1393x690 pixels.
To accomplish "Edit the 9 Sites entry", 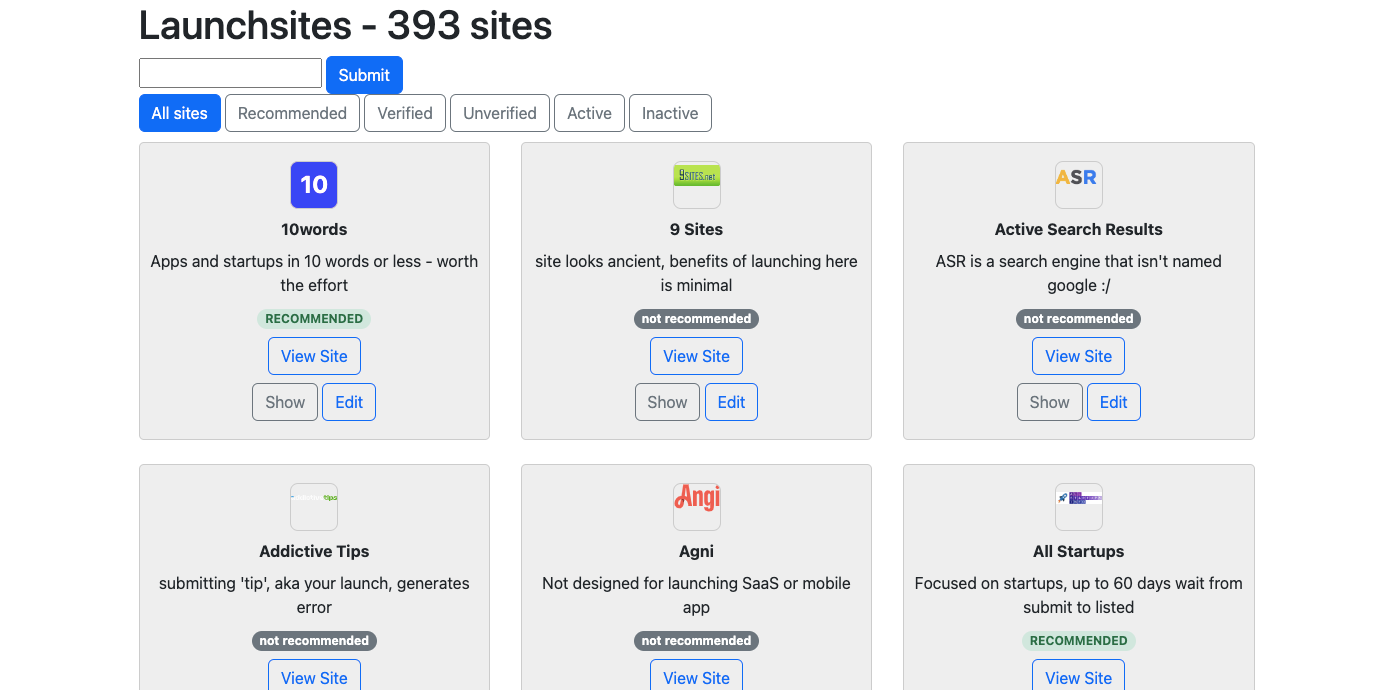I will (731, 402).
